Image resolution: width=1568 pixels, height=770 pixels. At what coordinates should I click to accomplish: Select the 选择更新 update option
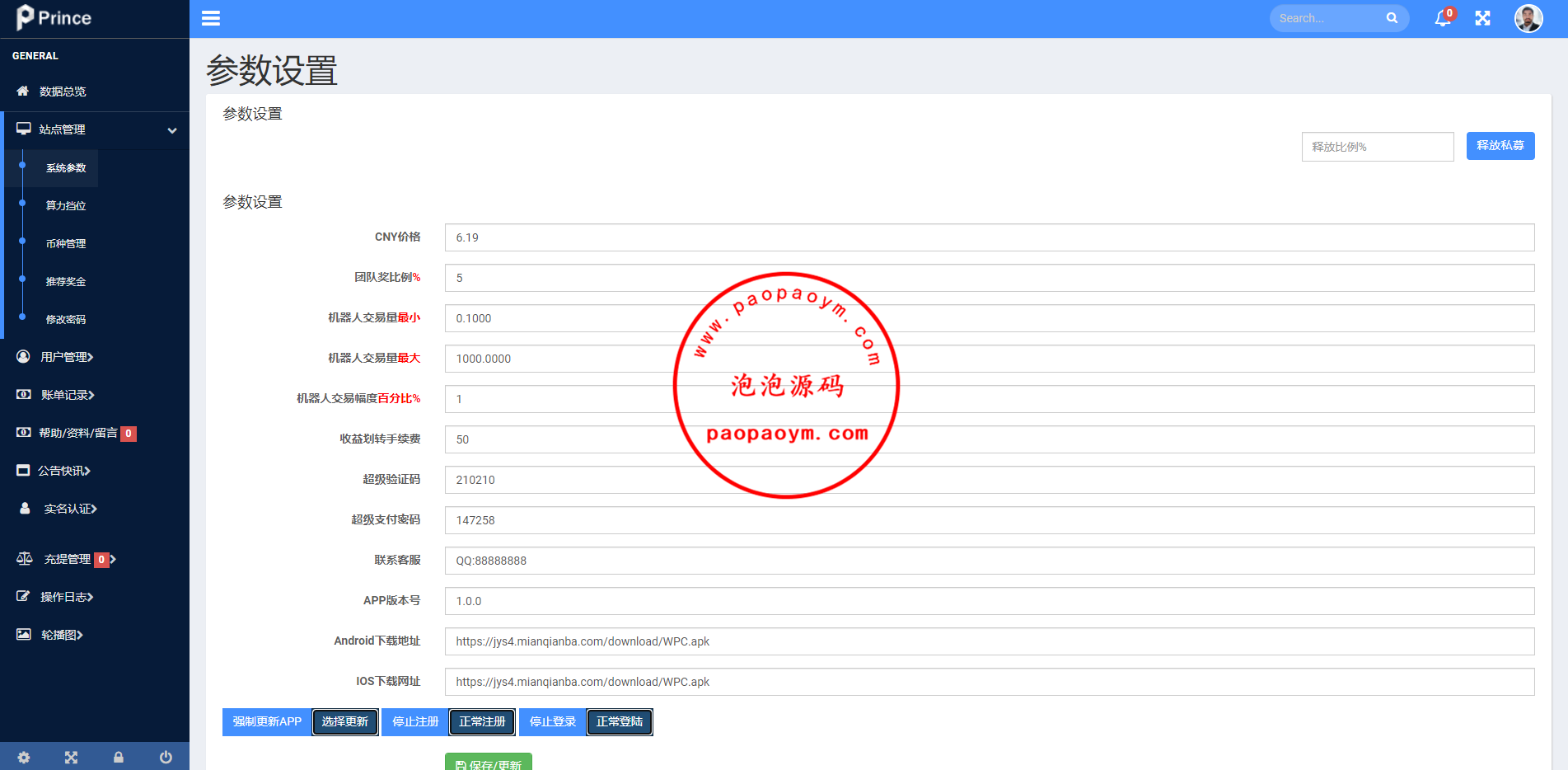point(345,722)
